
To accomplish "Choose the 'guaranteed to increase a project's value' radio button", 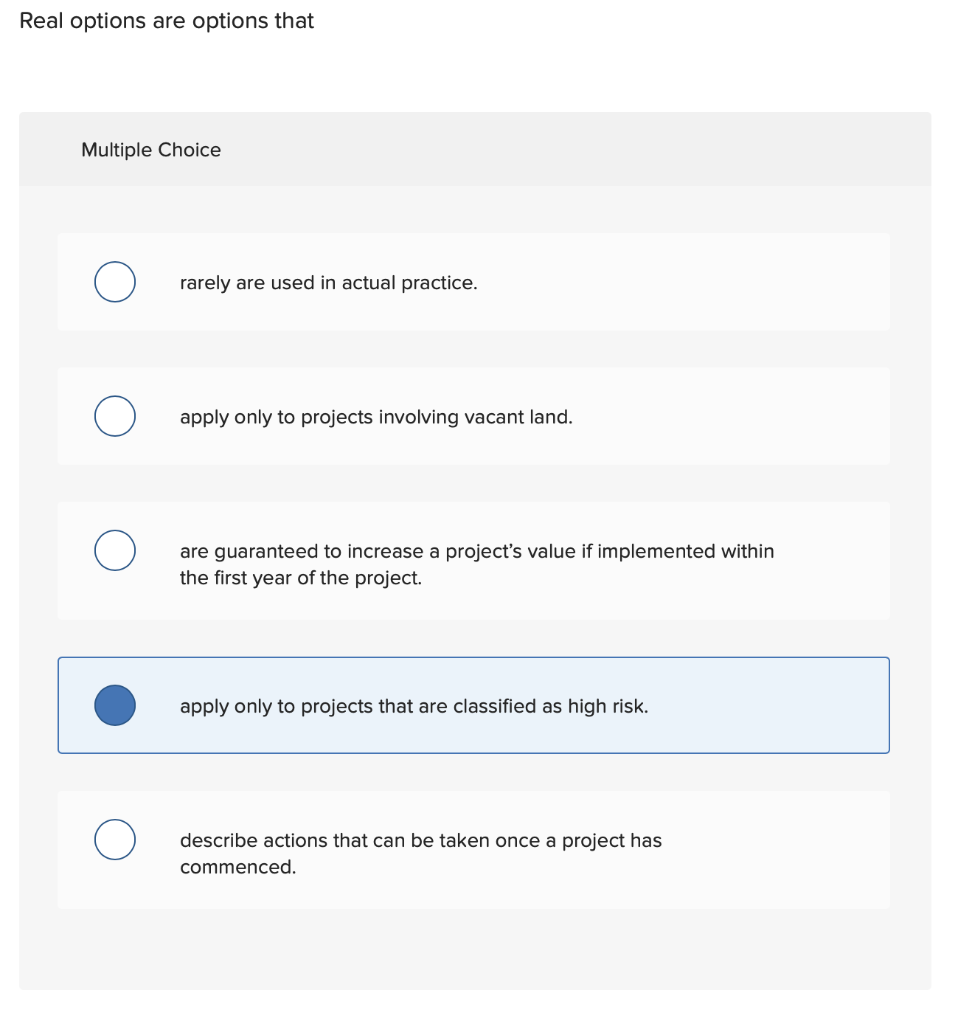I will click(114, 550).
